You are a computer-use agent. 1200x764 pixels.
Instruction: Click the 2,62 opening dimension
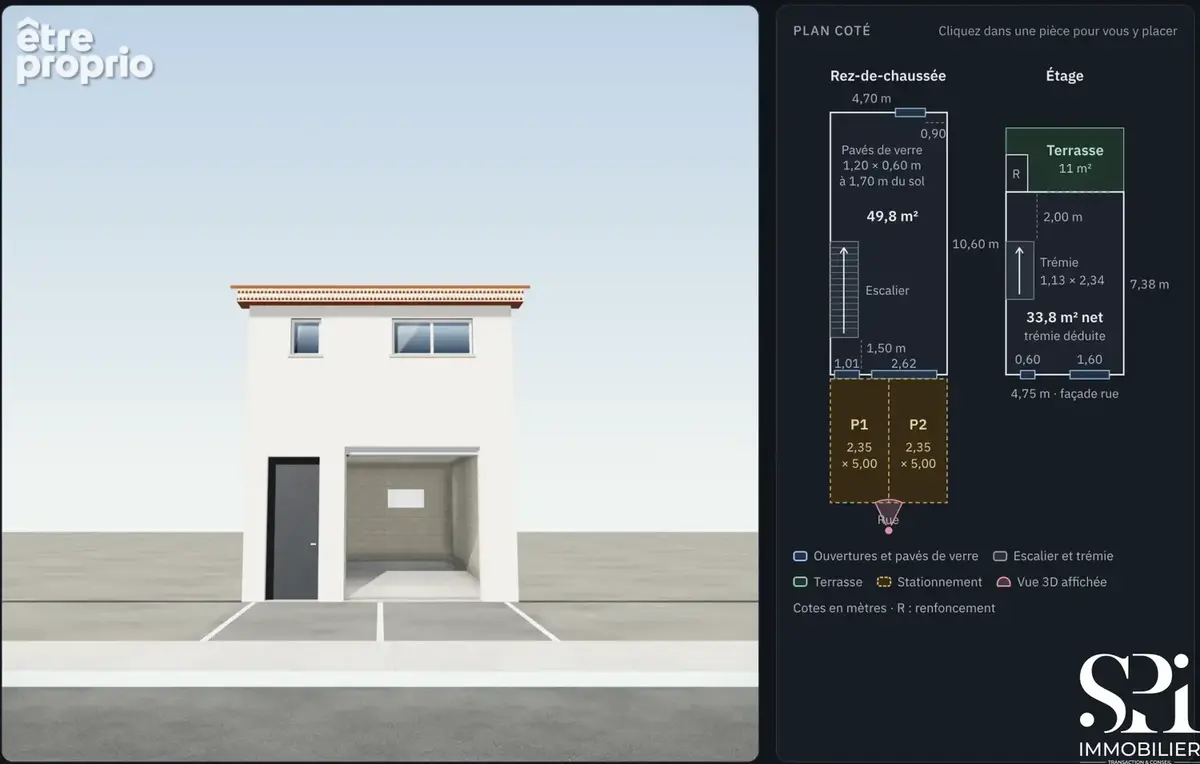[904, 364]
